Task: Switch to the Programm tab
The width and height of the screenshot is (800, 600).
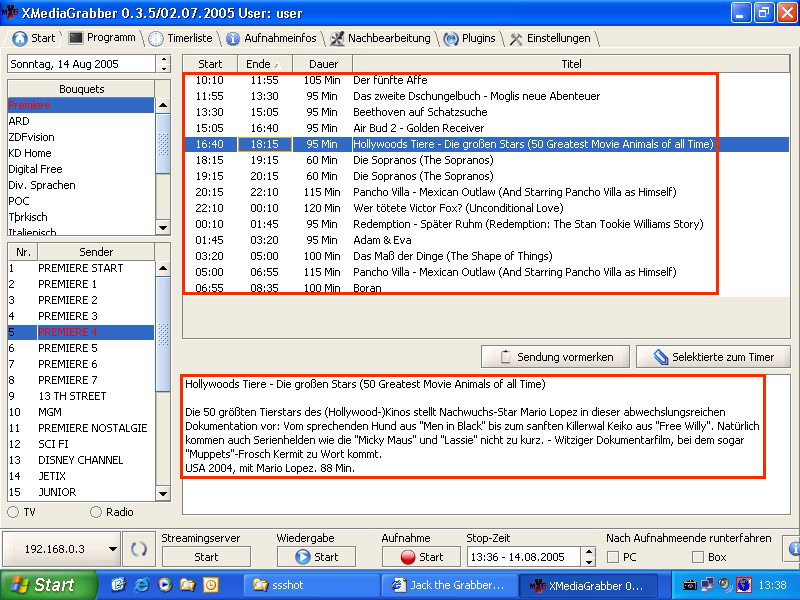Action: [x=102, y=38]
